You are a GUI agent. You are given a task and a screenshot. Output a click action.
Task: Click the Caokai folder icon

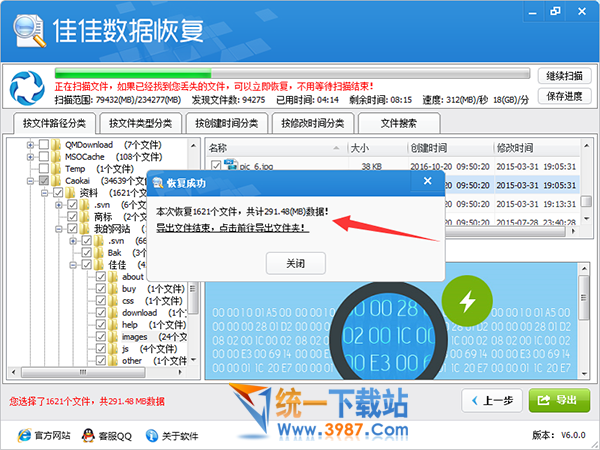click(x=56, y=181)
